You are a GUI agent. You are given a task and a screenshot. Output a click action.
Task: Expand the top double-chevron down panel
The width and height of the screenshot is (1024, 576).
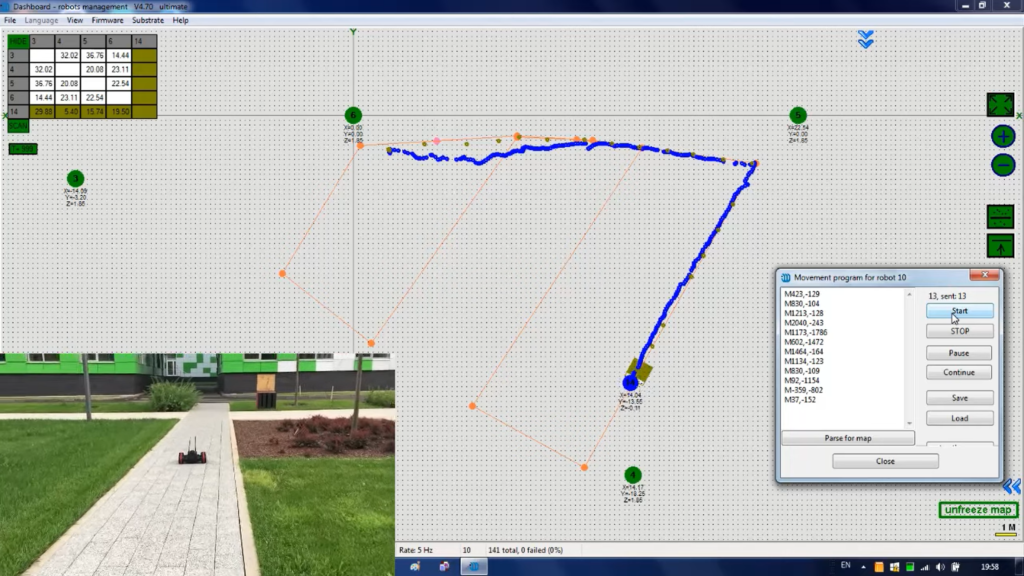tap(866, 39)
